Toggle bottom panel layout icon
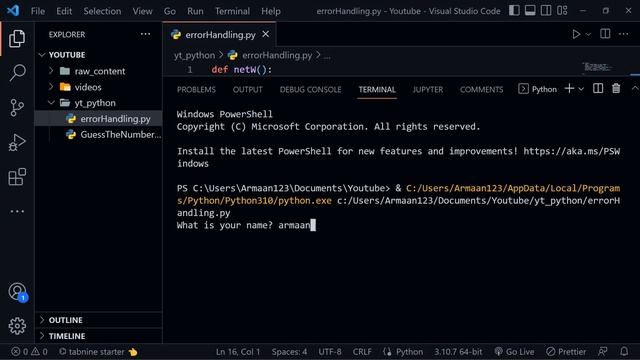This screenshot has height=360, width=640. coord(530,11)
